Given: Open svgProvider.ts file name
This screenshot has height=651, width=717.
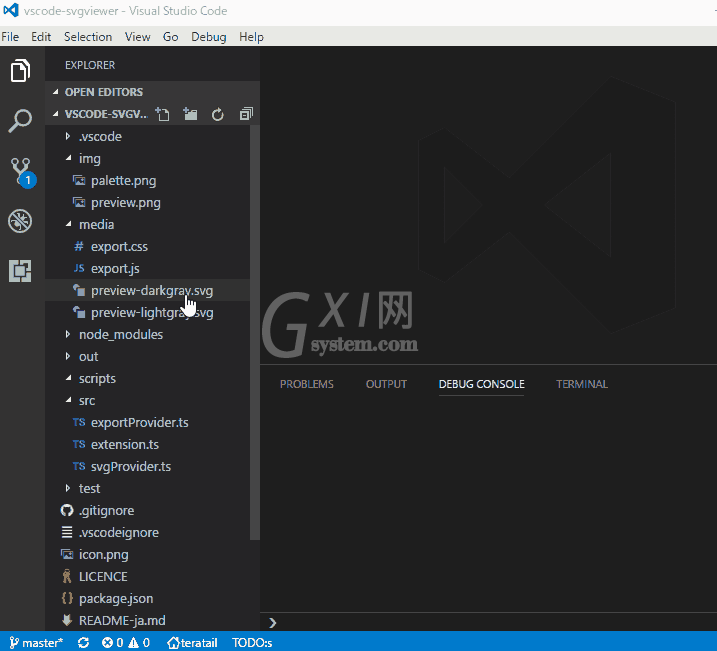Looking at the screenshot, I should coord(131,467).
